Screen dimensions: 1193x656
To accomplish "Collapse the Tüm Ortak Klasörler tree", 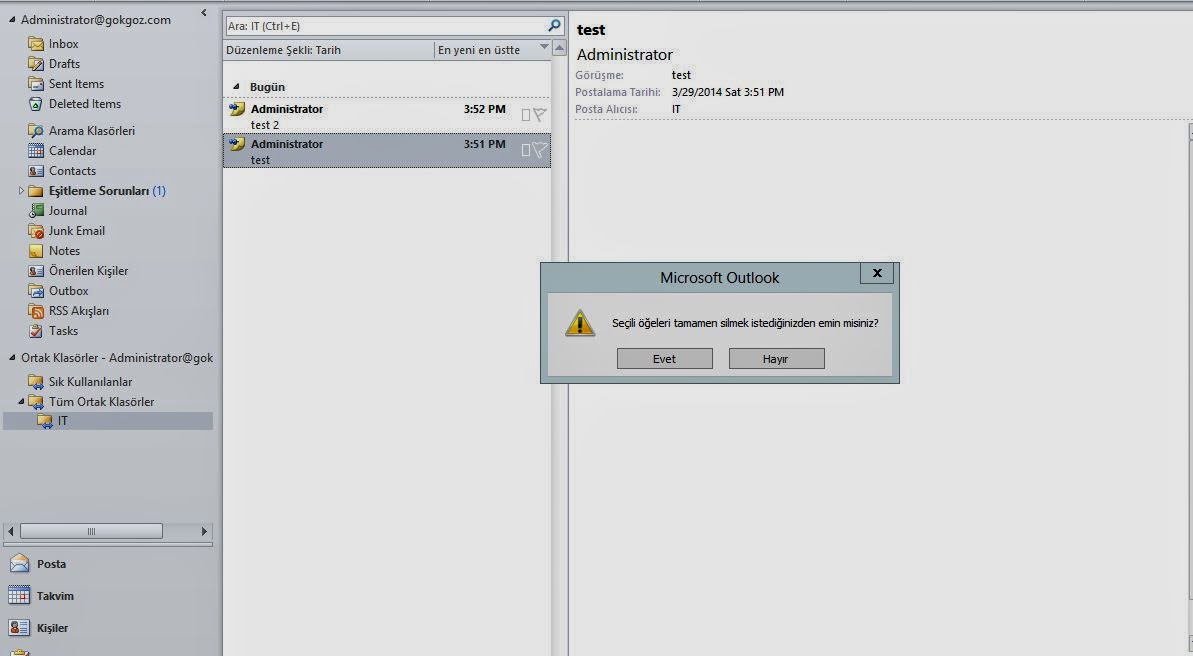I will [x=21, y=402].
